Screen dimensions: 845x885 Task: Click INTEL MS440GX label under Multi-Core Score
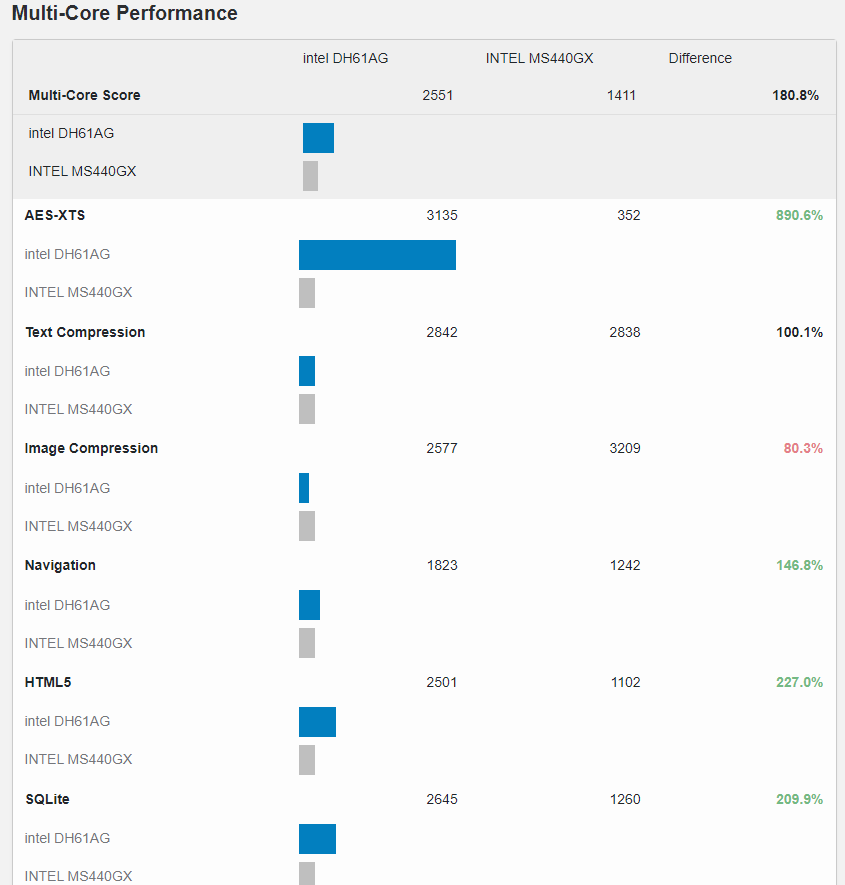[x=82, y=171]
